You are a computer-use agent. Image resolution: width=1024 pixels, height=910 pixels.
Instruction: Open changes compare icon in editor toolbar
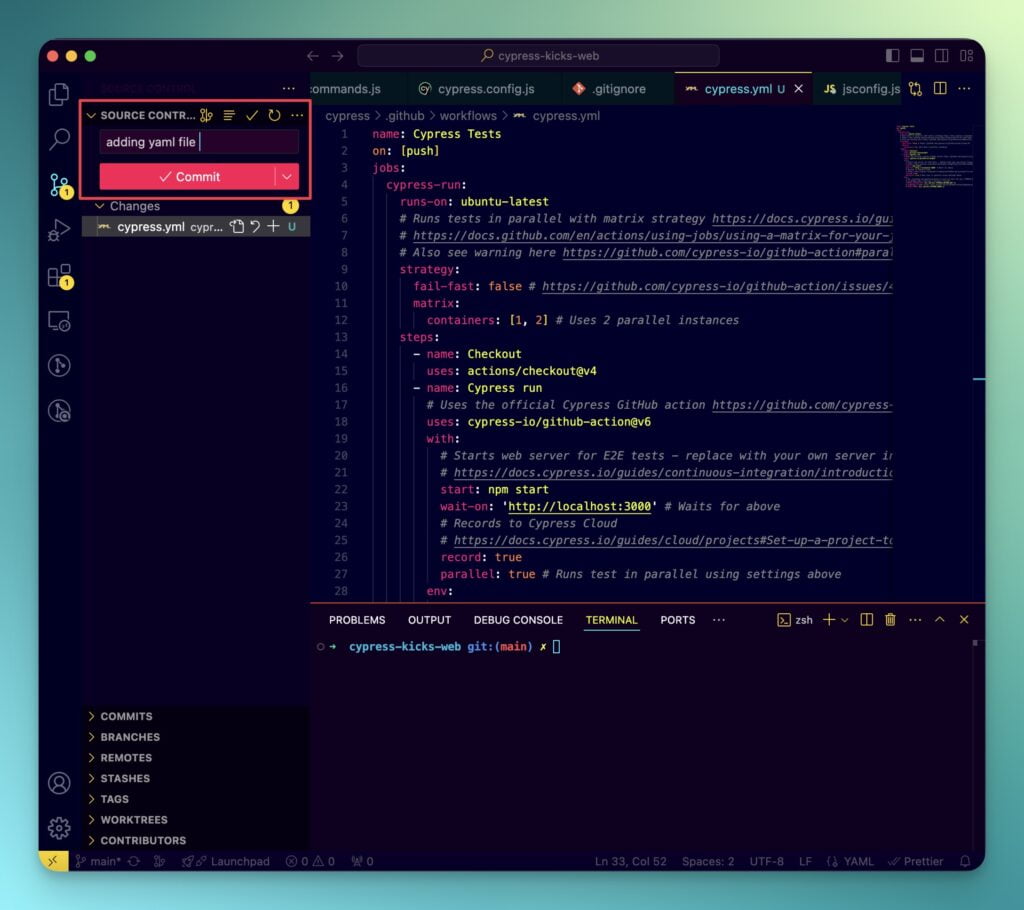coord(915,89)
